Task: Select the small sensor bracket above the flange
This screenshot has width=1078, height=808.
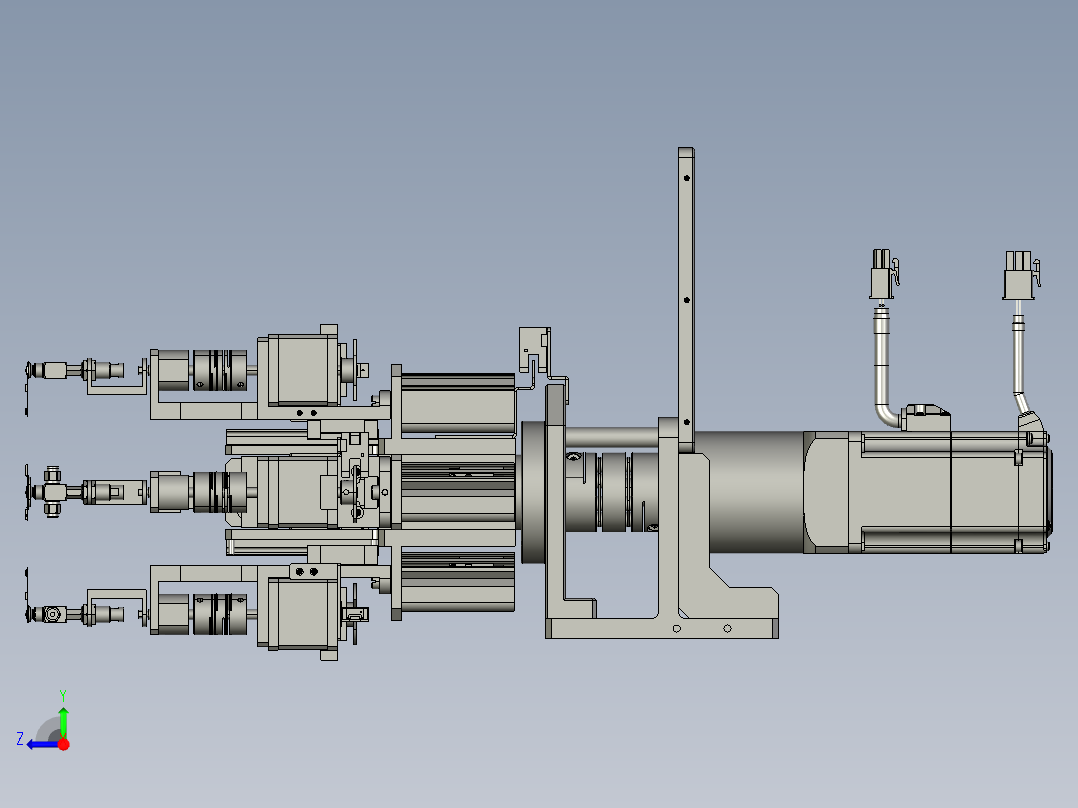Action: click(x=534, y=351)
